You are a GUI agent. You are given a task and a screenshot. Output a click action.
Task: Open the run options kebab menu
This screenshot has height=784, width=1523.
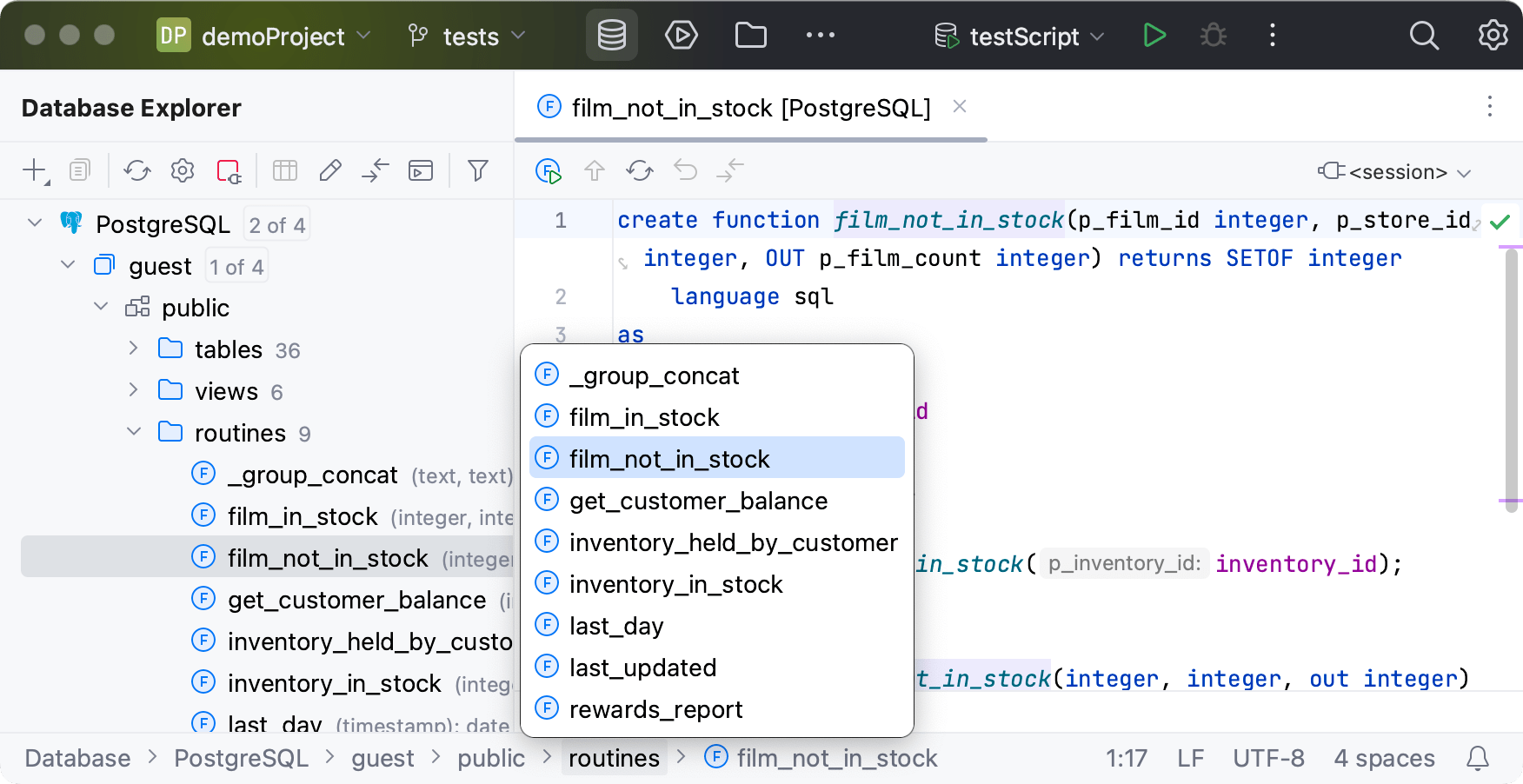[x=1272, y=36]
